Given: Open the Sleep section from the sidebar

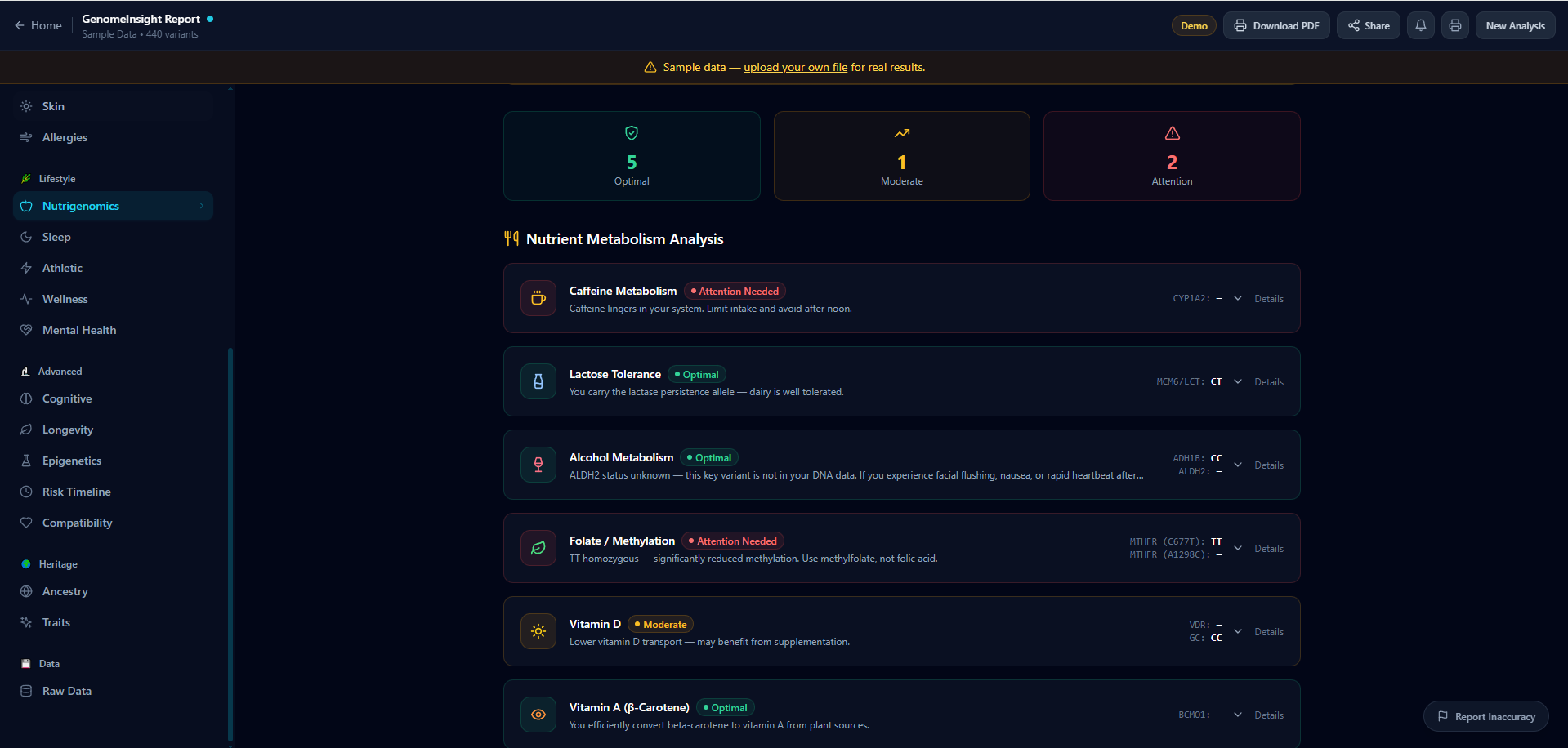Looking at the screenshot, I should click(x=56, y=237).
